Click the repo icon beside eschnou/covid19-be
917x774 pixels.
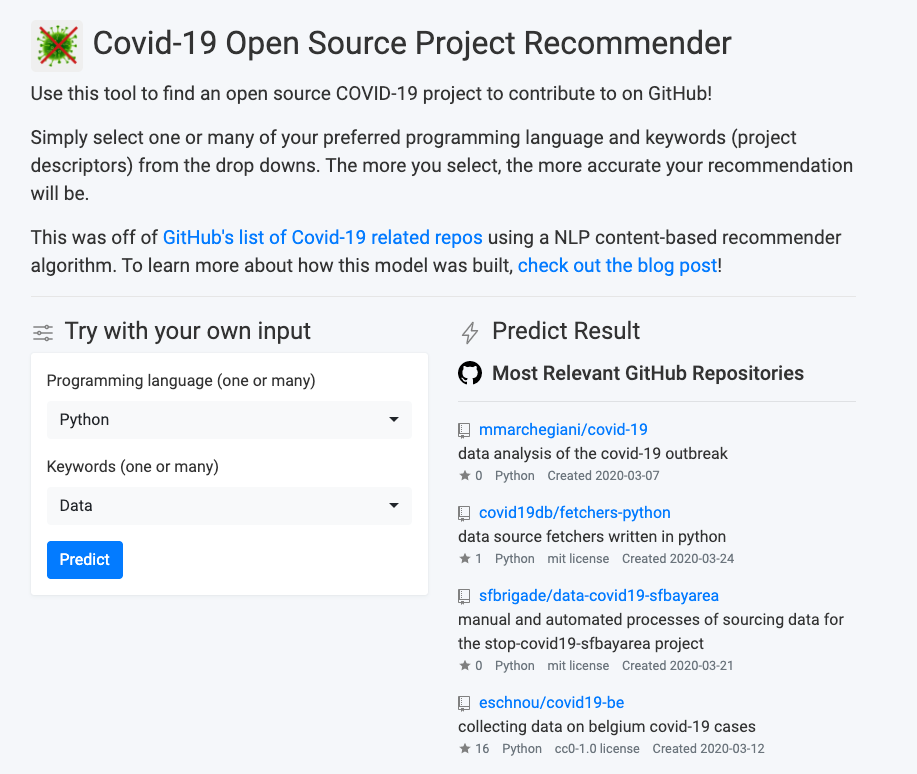[464, 703]
